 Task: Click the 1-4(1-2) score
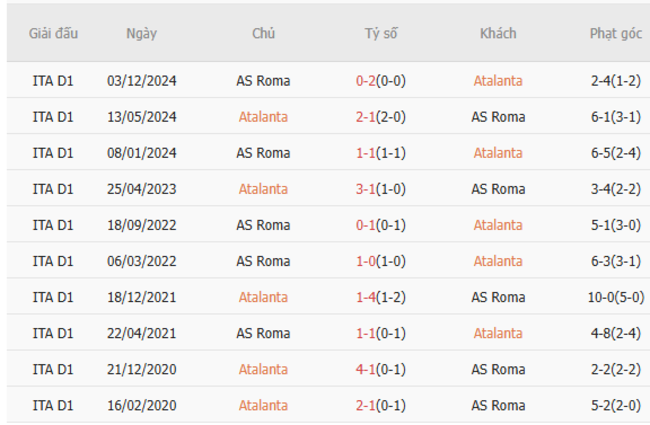[x=380, y=297]
